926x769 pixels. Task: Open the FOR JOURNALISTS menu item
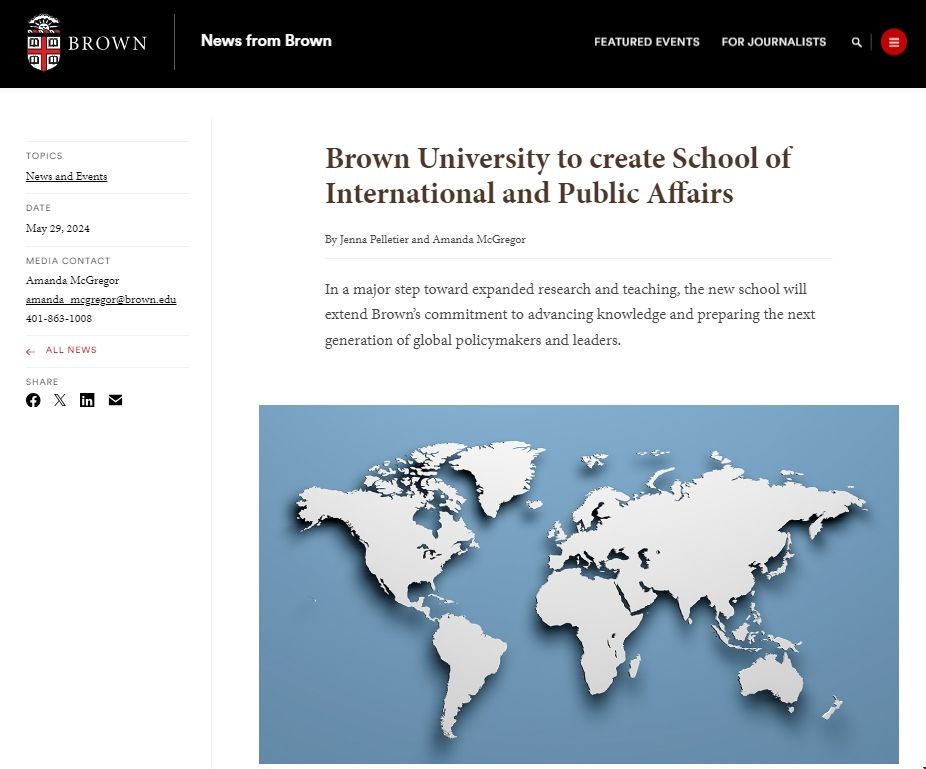coord(773,42)
